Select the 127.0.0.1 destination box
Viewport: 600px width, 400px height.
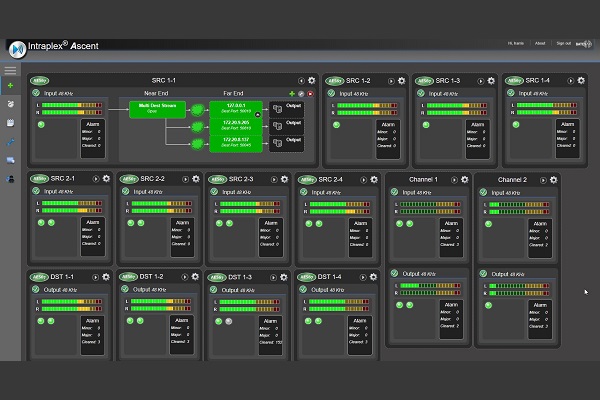click(236, 108)
